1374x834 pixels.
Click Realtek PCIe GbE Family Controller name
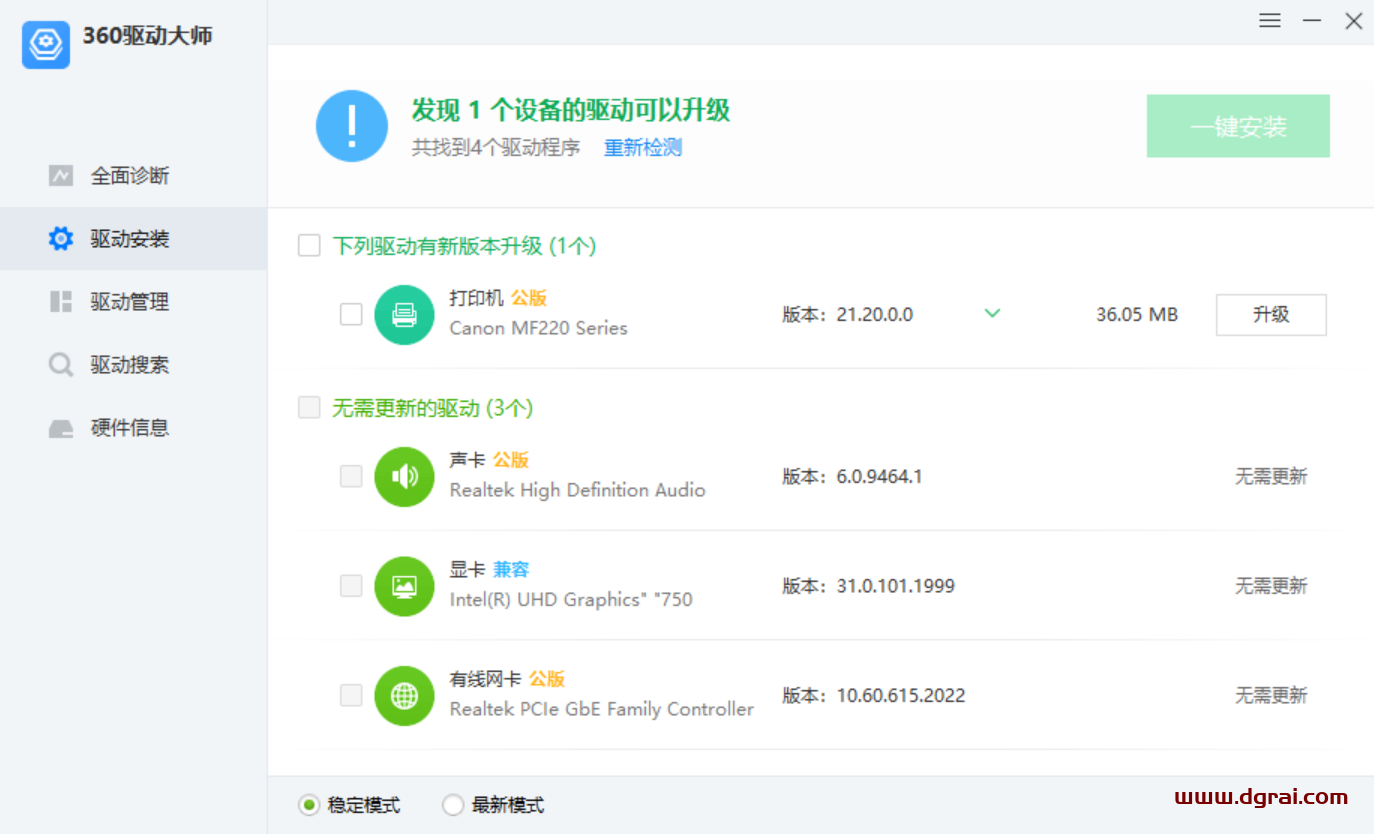[602, 709]
